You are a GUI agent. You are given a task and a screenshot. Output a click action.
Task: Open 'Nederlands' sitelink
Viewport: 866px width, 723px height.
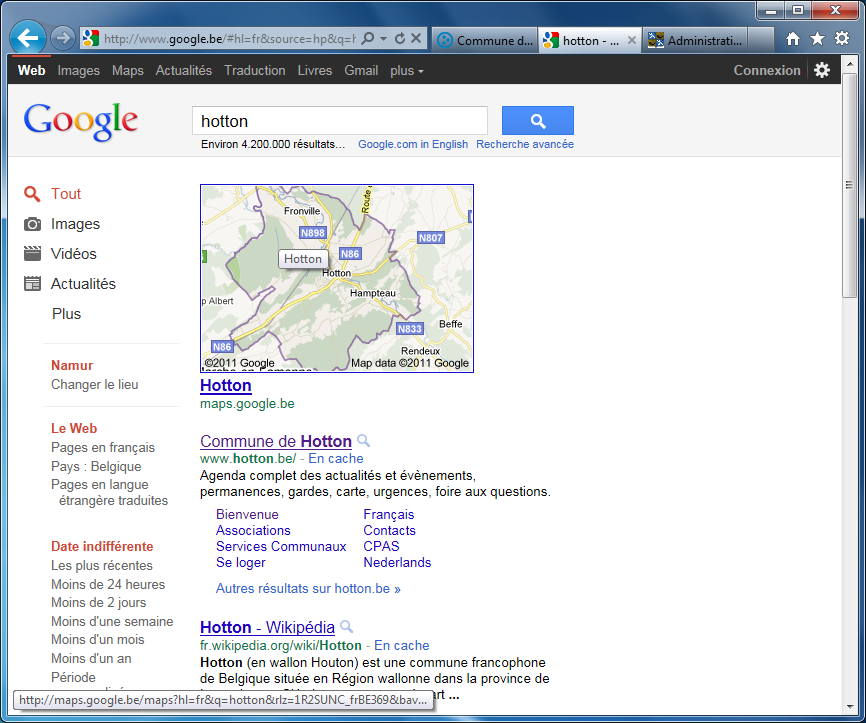click(397, 562)
